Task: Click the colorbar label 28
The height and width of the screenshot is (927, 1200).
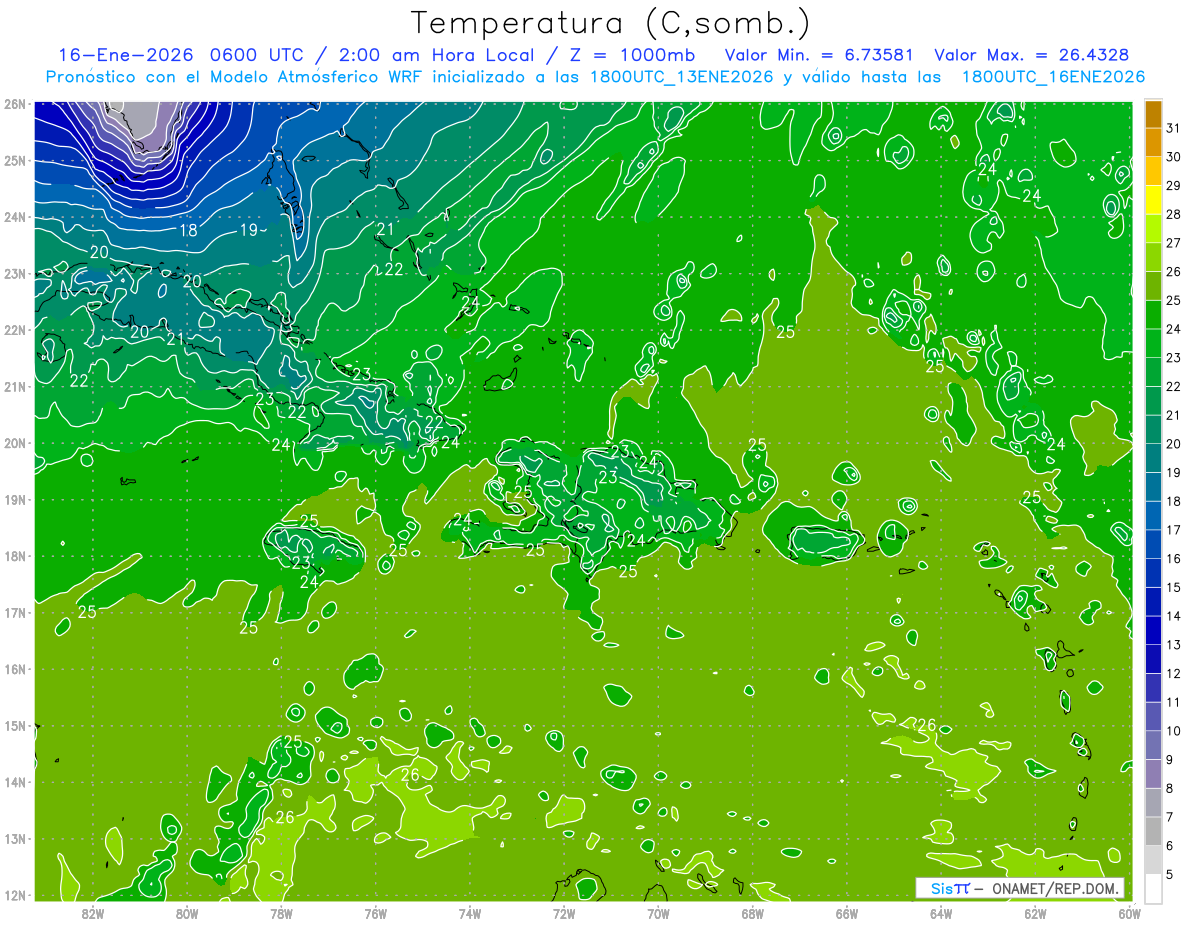Action: coord(1173,214)
